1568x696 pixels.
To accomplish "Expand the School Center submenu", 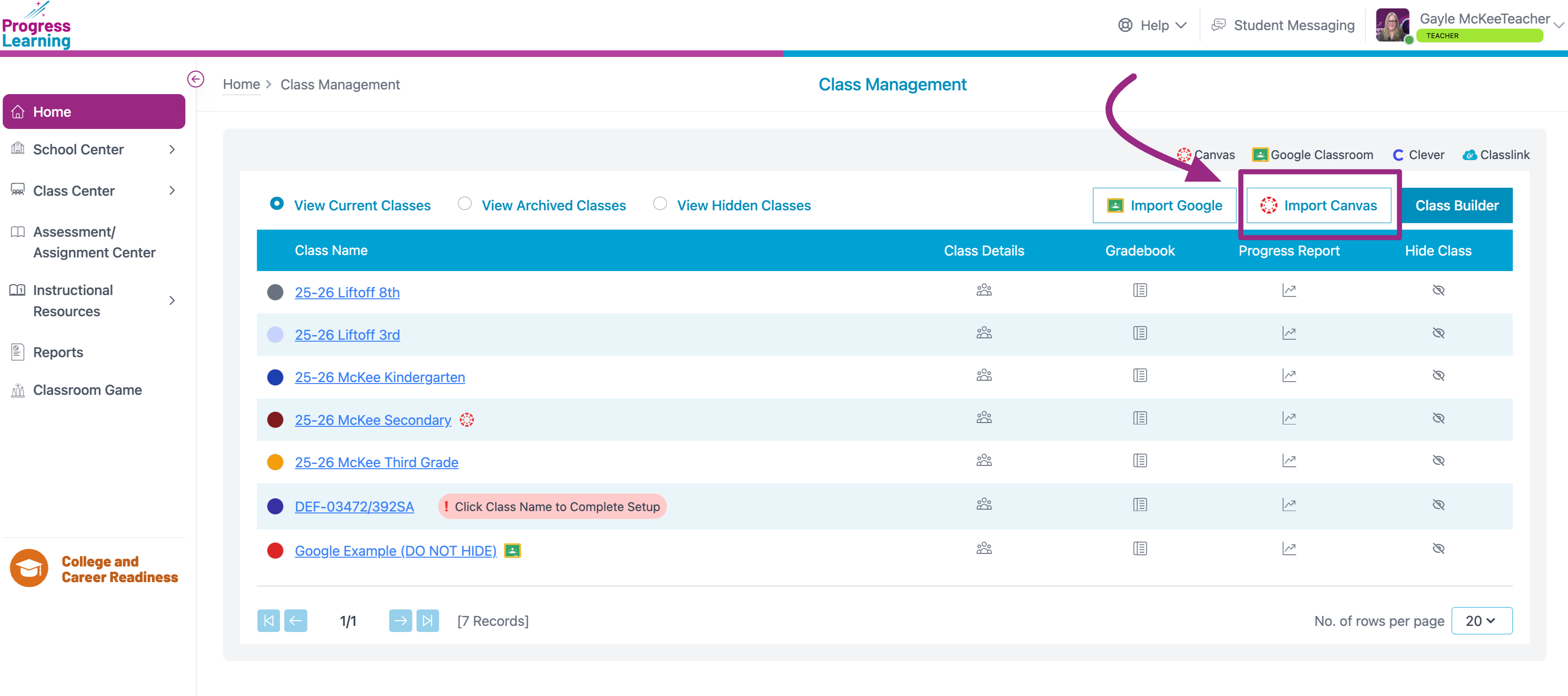I will pos(172,150).
